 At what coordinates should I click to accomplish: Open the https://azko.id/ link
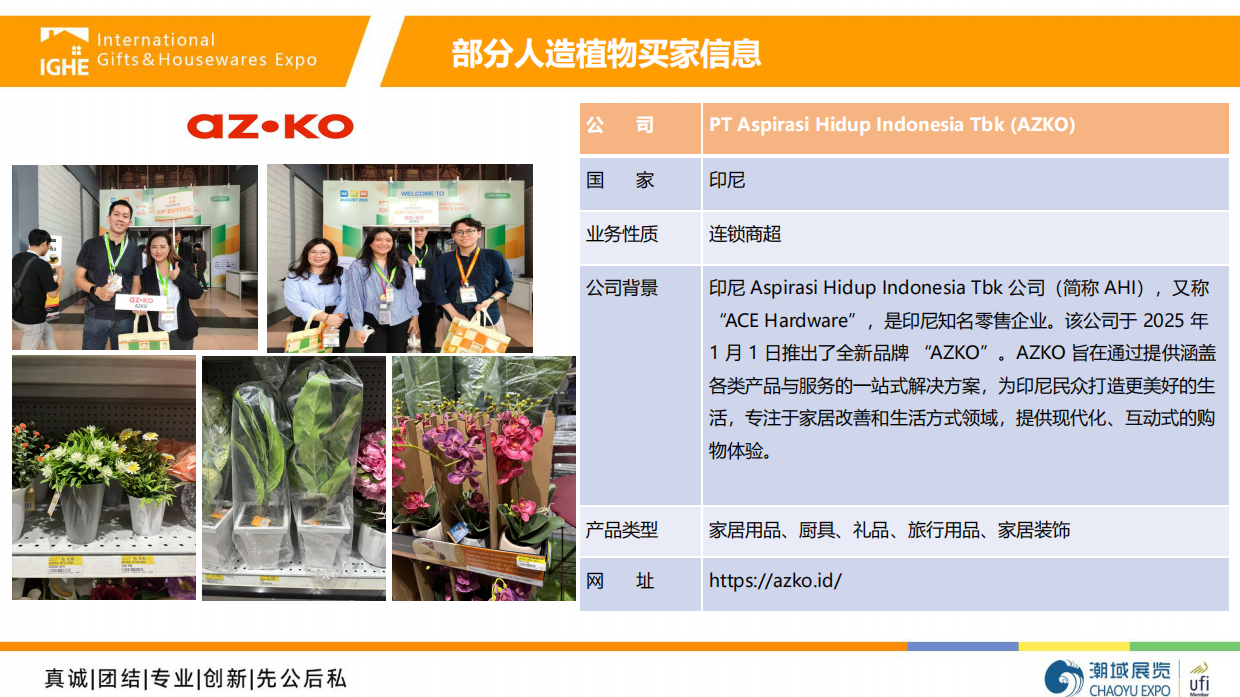[775, 580]
